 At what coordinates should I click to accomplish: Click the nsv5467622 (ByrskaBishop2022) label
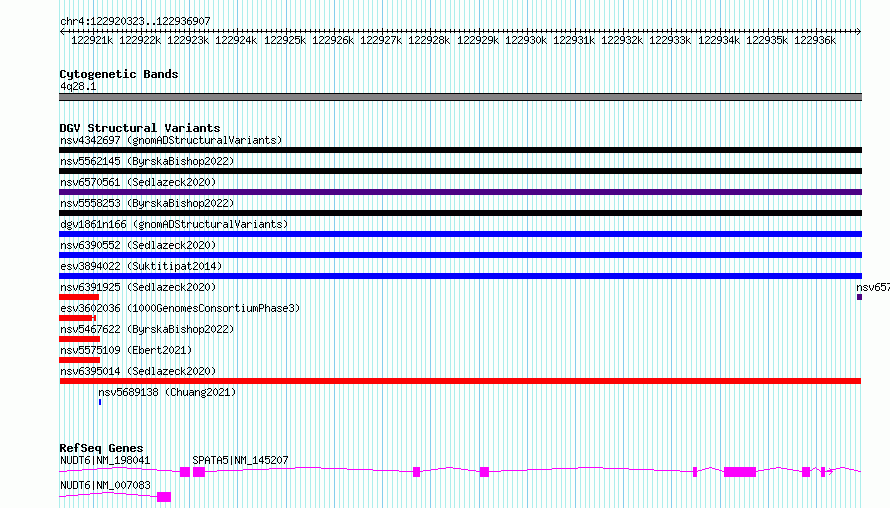point(147,329)
